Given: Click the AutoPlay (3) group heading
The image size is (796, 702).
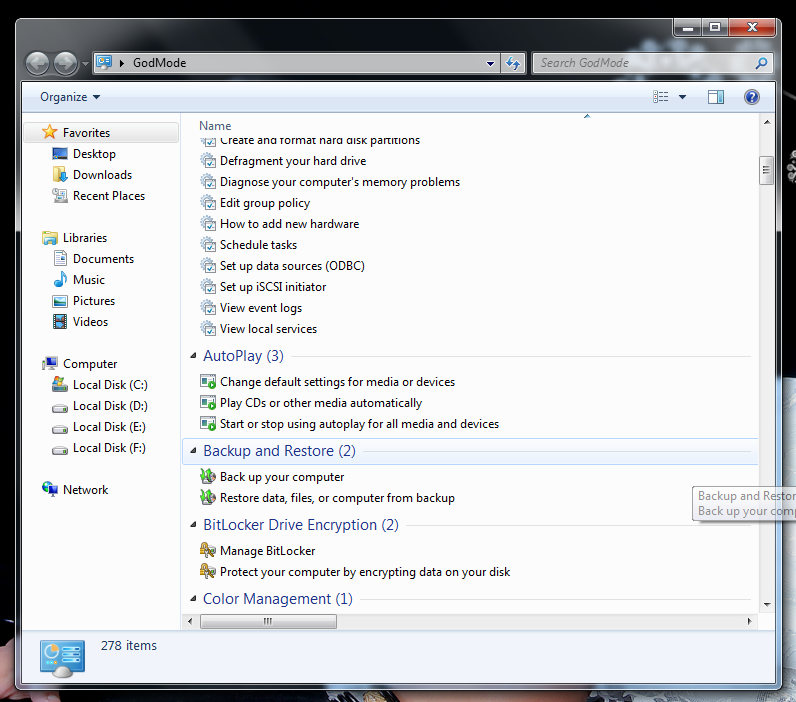Looking at the screenshot, I should point(243,356).
